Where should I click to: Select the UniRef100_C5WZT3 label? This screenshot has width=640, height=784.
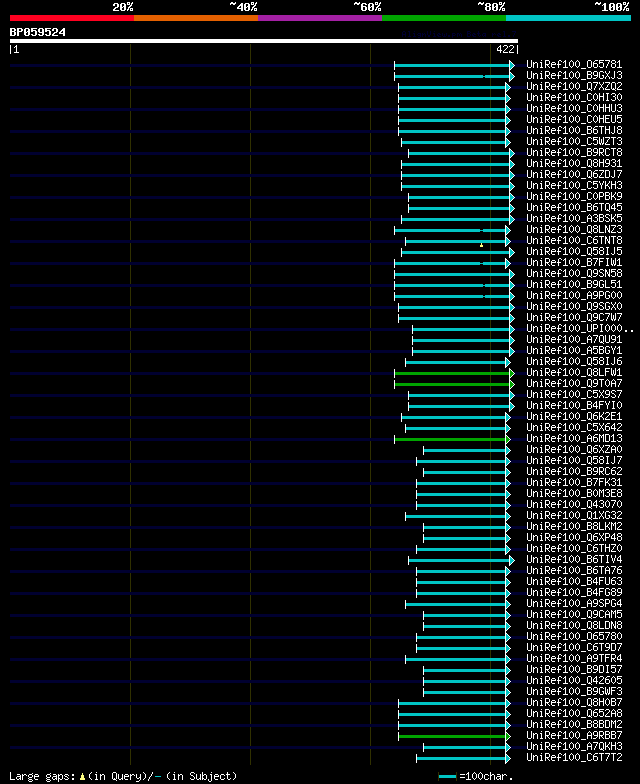(x=574, y=142)
